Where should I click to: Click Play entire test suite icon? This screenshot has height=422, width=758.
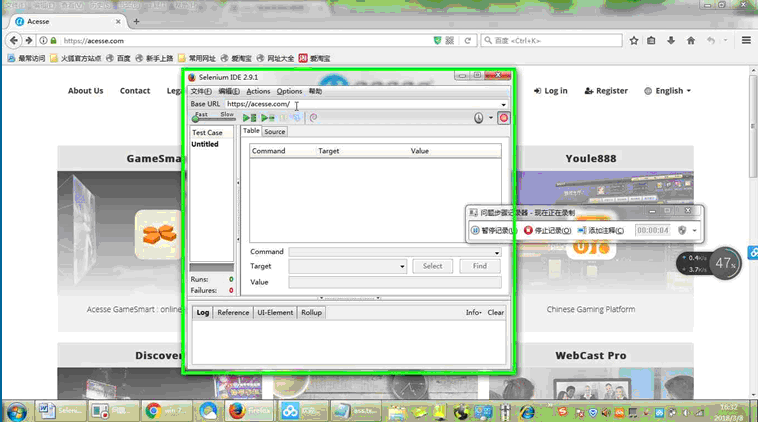coord(249,117)
